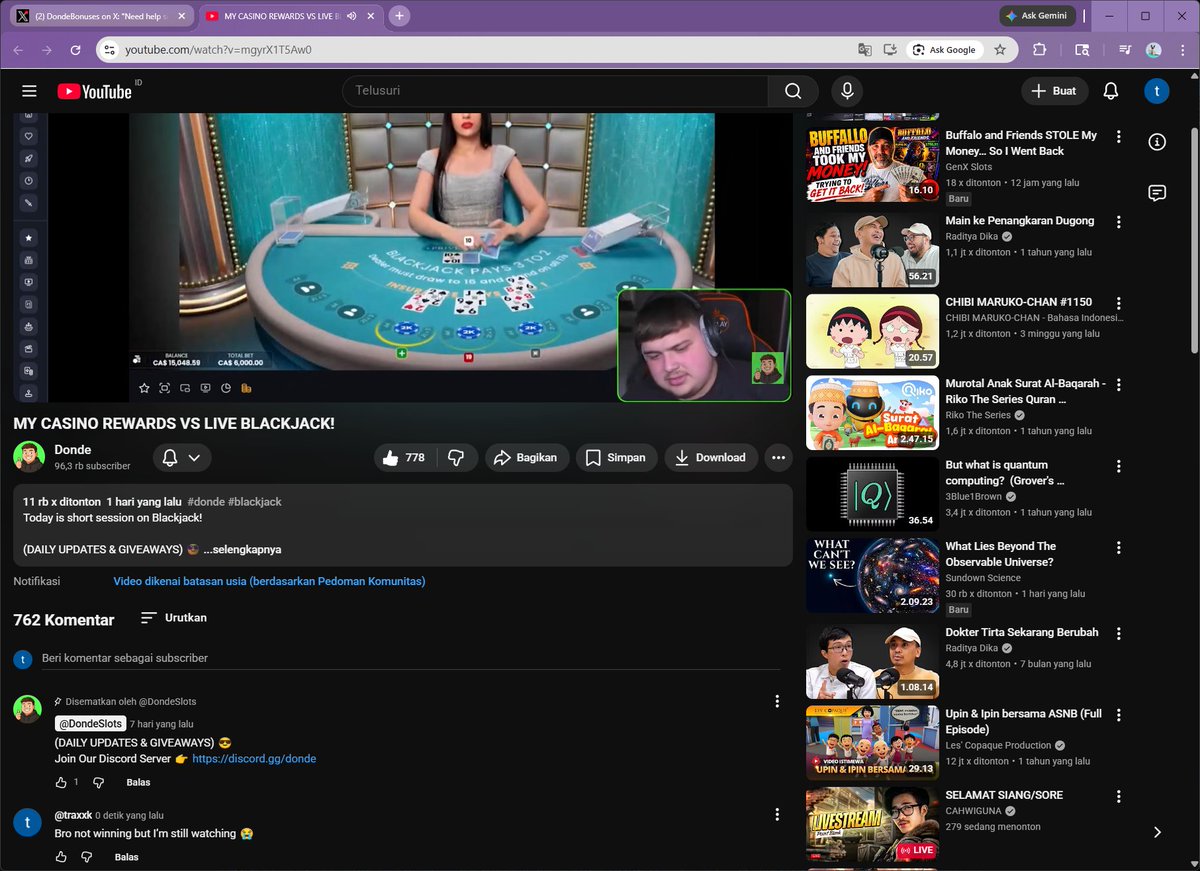Image resolution: width=1200 pixels, height=871 pixels.
Task: Open options for Main ke Penangkaran Dugong
Action: pos(1119,222)
